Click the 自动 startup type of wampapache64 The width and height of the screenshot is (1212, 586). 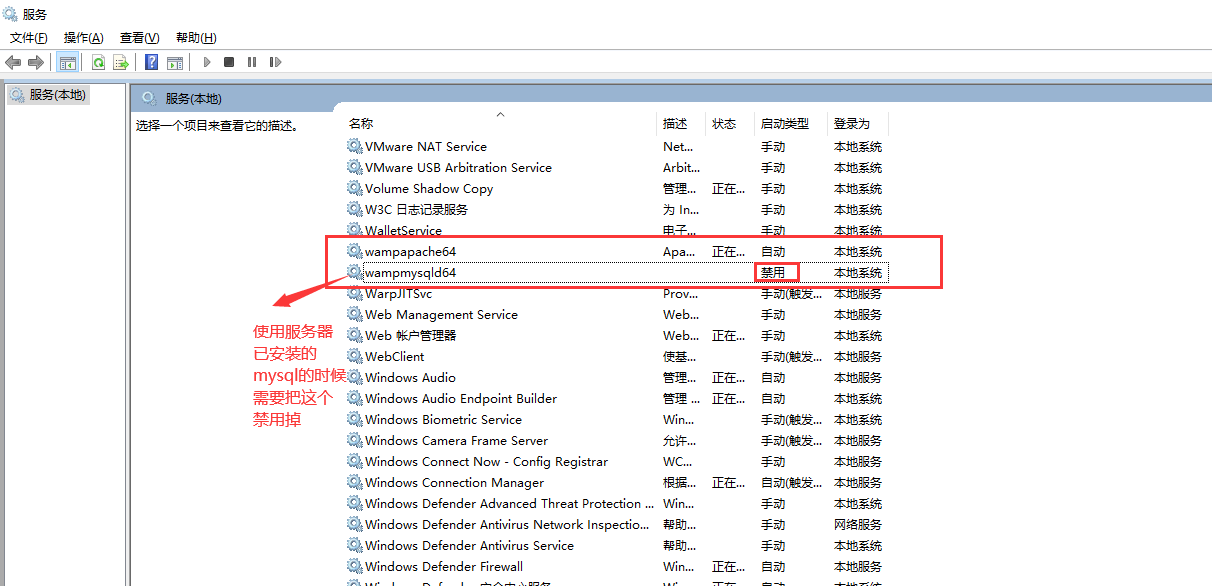click(x=773, y=251)
